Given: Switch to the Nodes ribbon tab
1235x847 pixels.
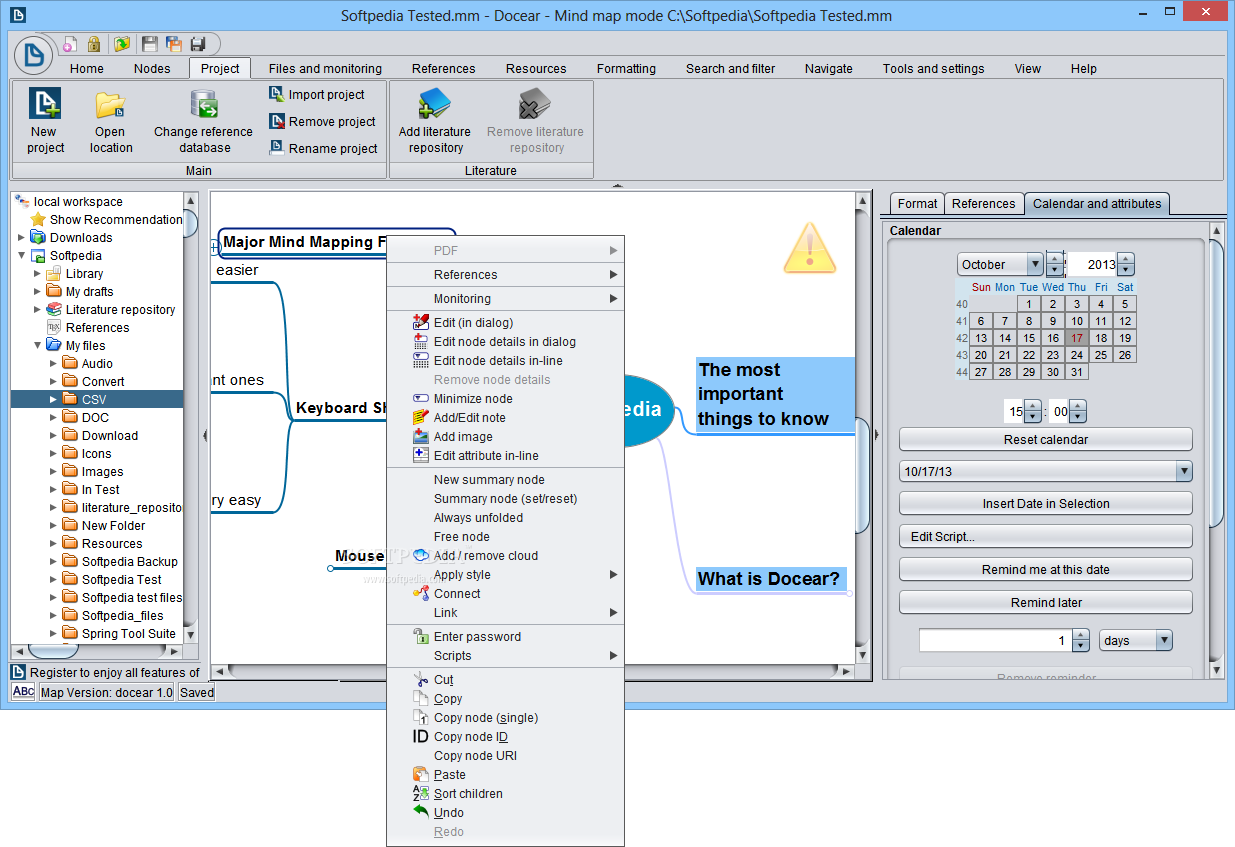Looking at the screenshot, I should coord(152,68).
